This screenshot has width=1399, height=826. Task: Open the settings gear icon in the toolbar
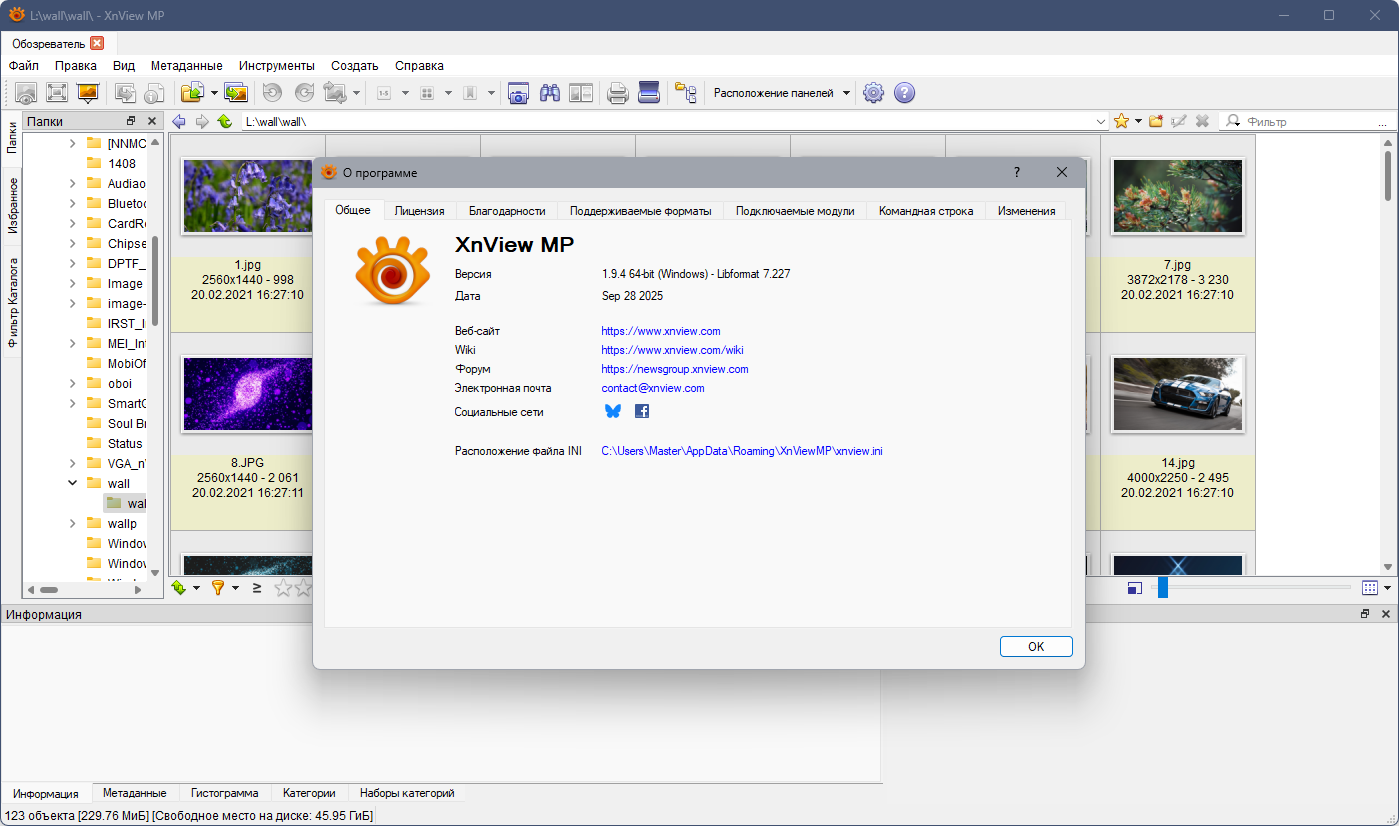click(873, 93)
